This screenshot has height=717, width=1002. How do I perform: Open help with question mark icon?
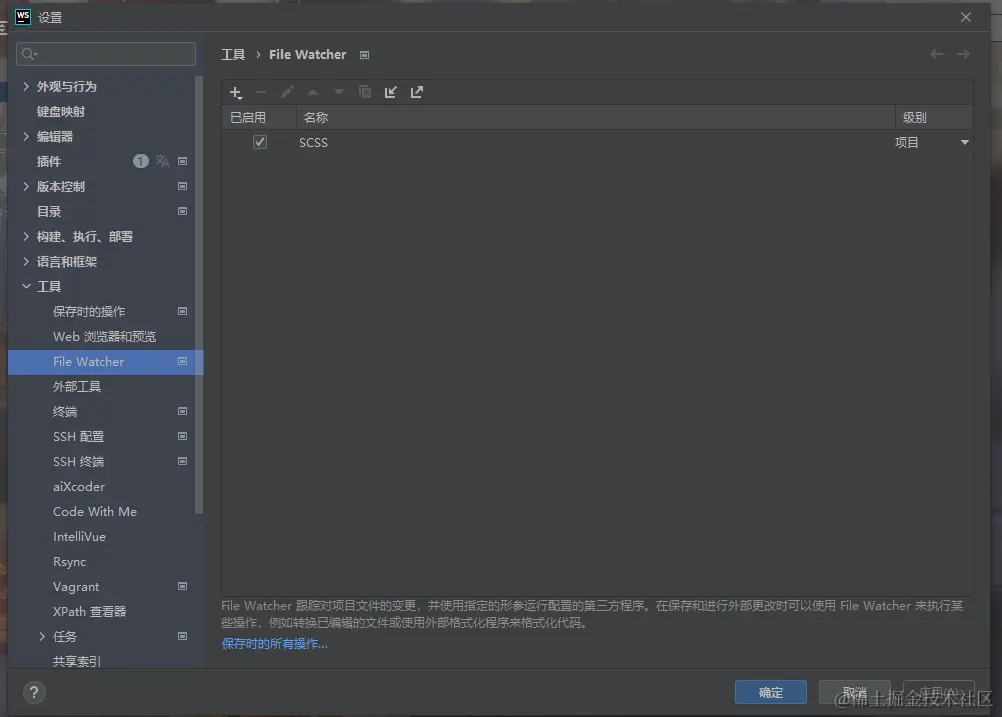tap(34, 693)
